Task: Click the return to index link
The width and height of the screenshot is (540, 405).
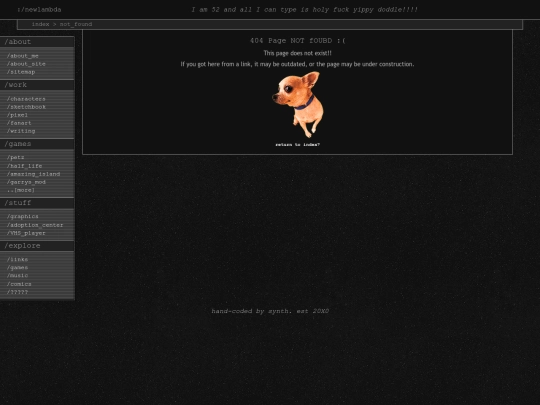Action: [x=298, y=145]
